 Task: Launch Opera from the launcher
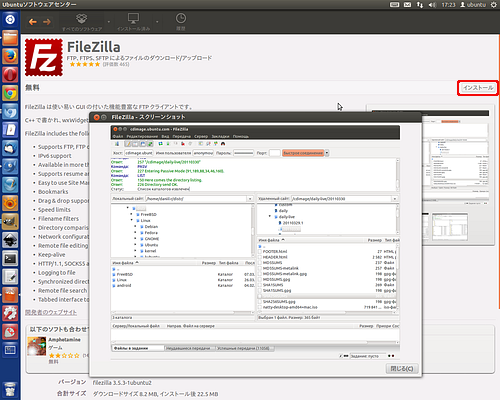point(10,75)
